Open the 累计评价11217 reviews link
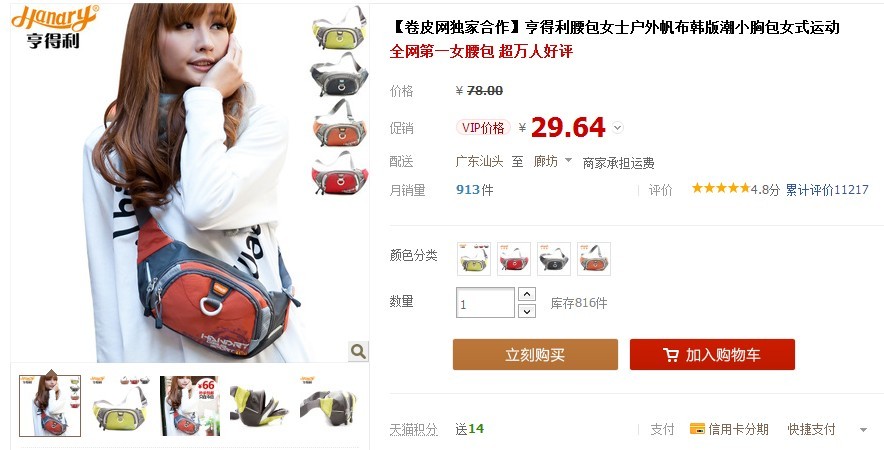 point(827,190)
